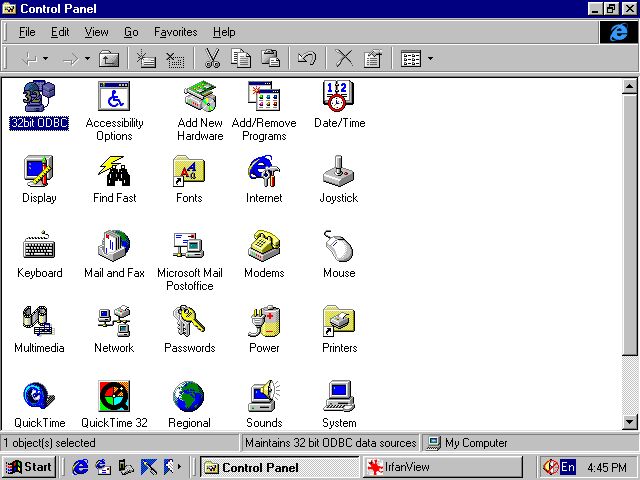Screen dimensions: 640x480
Task: Select the Network icon
Action: coord(114,330)
